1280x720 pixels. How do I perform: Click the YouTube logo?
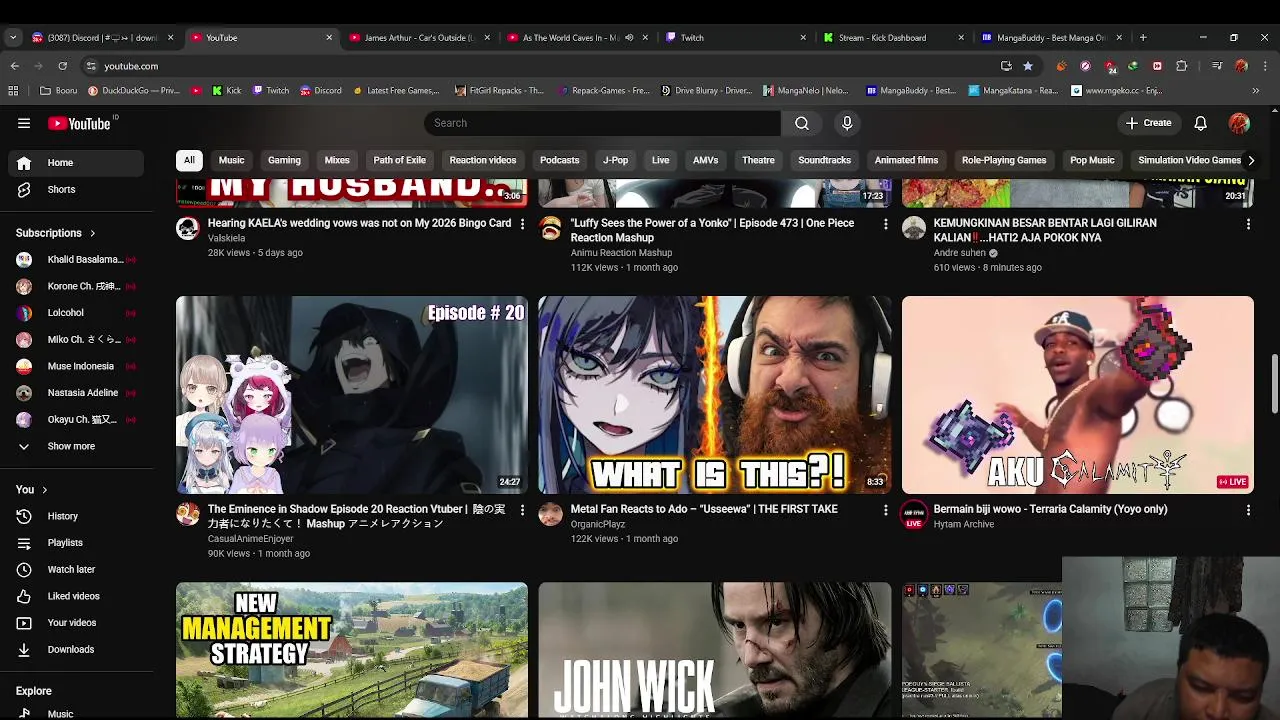click(79, 123)
